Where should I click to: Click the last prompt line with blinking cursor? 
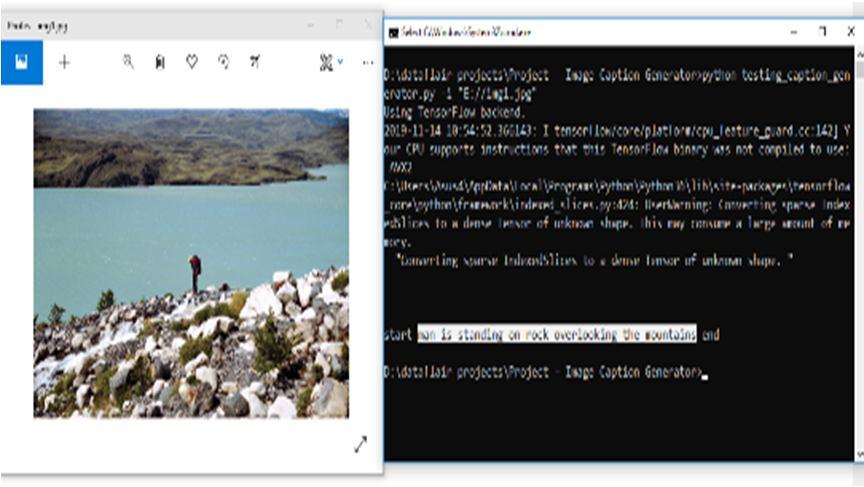[x=546, y=372]
